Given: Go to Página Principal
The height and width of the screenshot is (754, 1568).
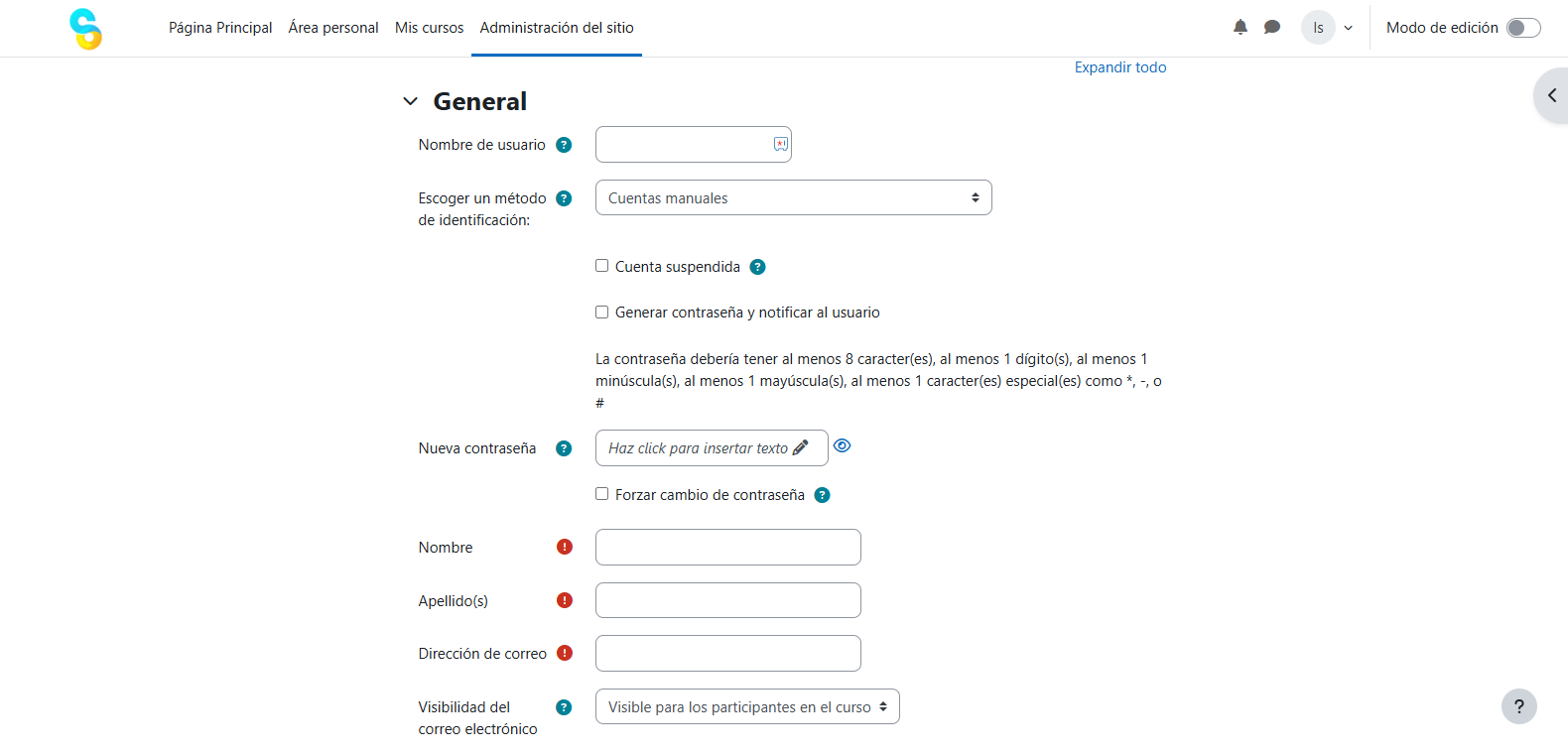Looking at the screenshot, I should (x=220, y=28).
